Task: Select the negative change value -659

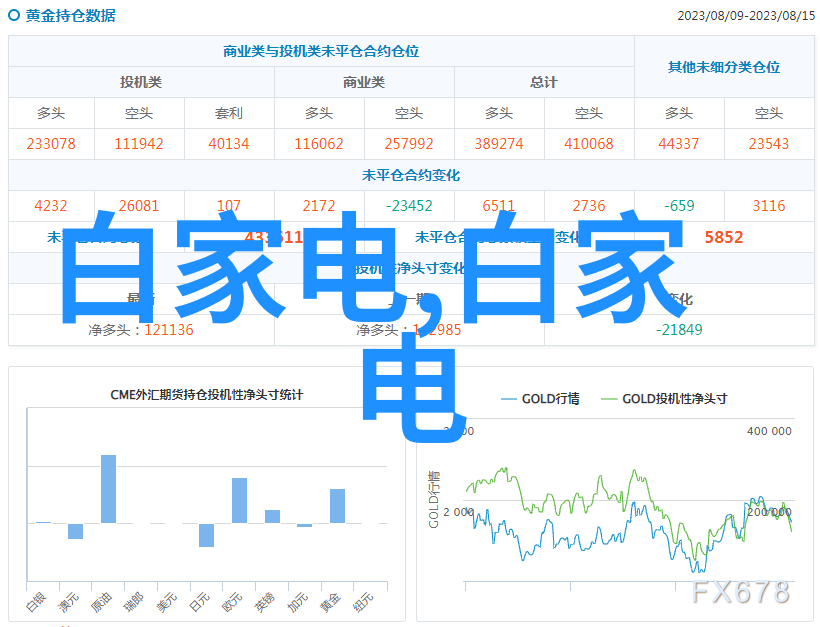Action: 679,206
